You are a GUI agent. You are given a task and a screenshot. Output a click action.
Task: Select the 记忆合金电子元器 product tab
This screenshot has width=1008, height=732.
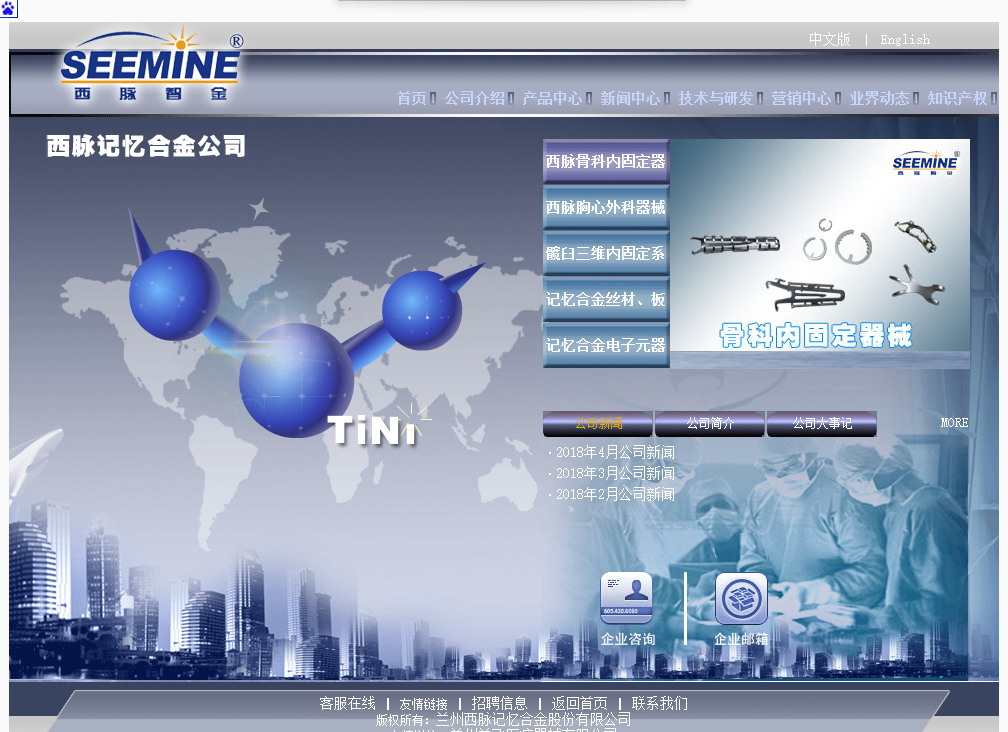click(606, 345)
